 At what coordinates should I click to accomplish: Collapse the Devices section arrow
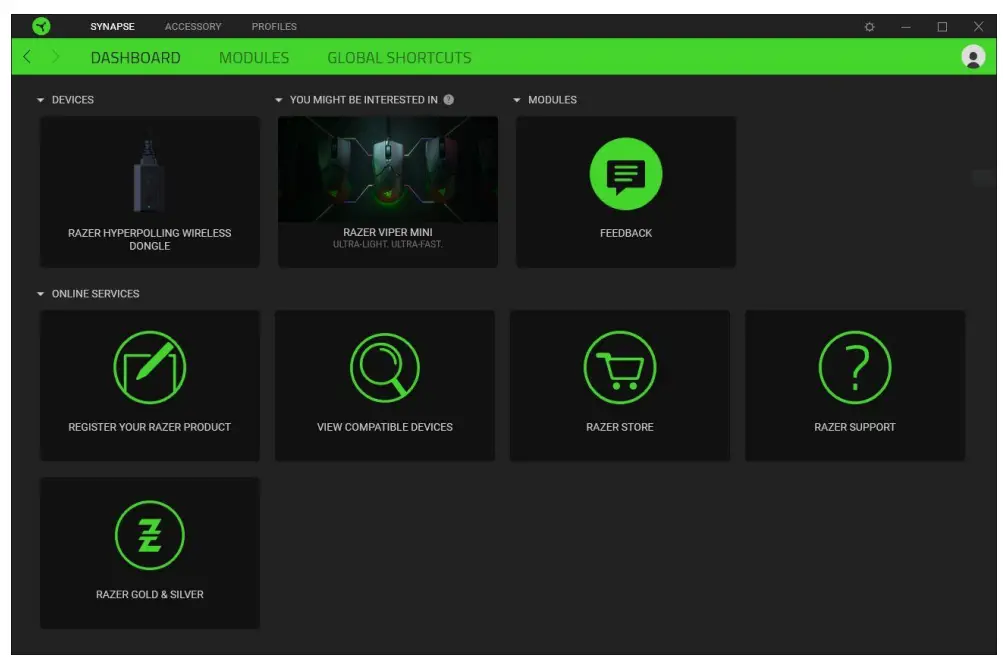41,100
